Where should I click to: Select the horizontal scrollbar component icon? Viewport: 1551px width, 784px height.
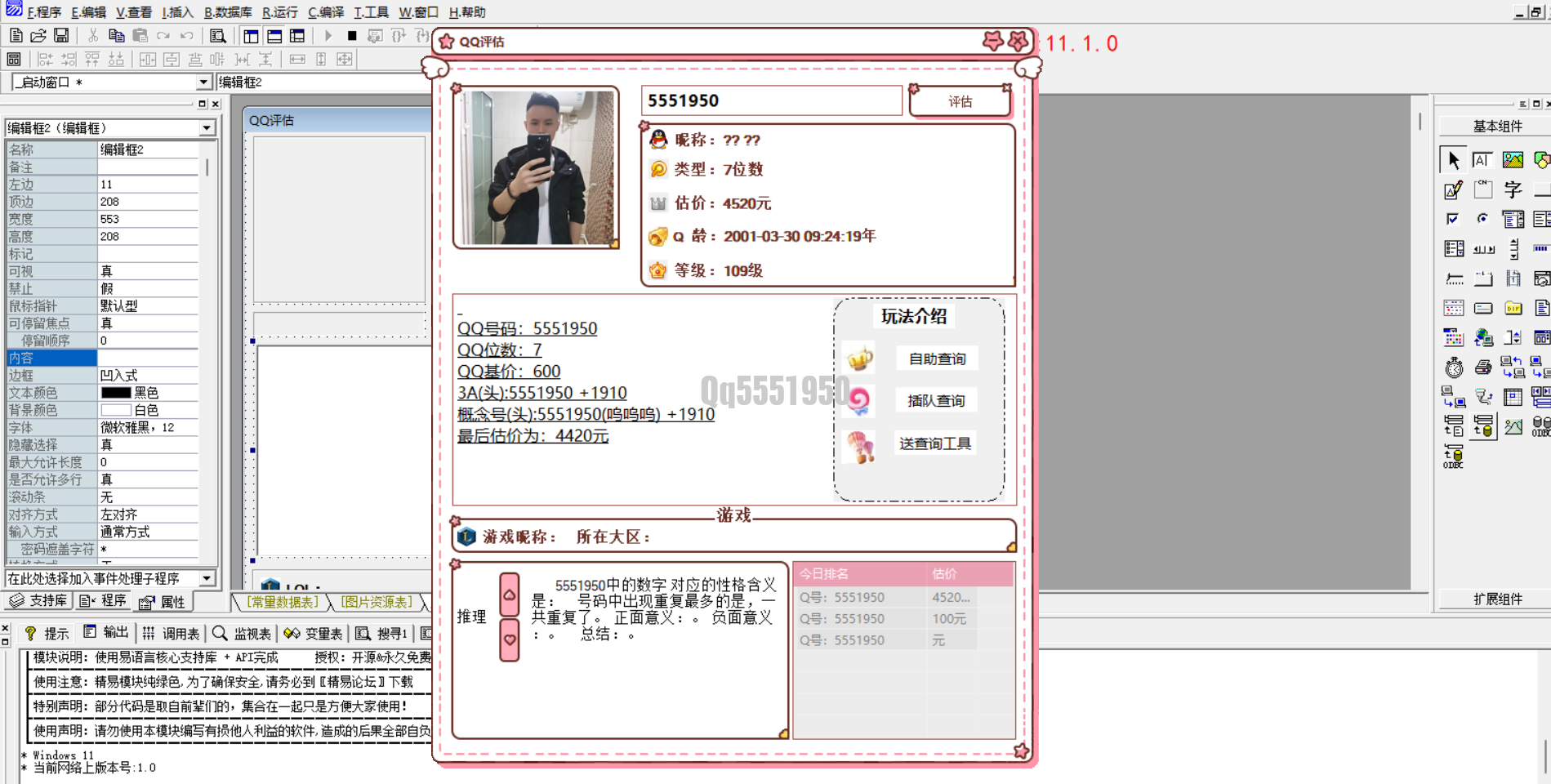click(1484, 249)
